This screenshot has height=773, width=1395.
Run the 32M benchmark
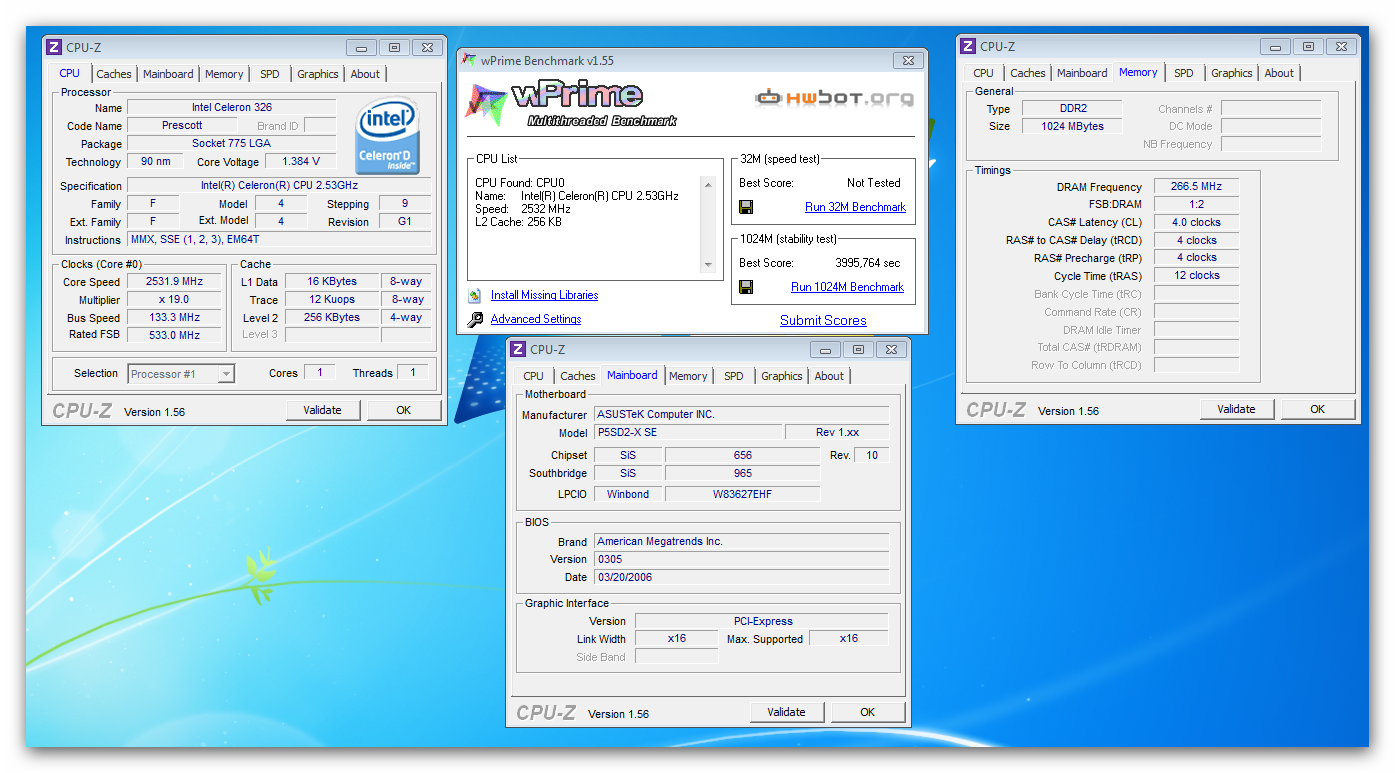(855, 207)
